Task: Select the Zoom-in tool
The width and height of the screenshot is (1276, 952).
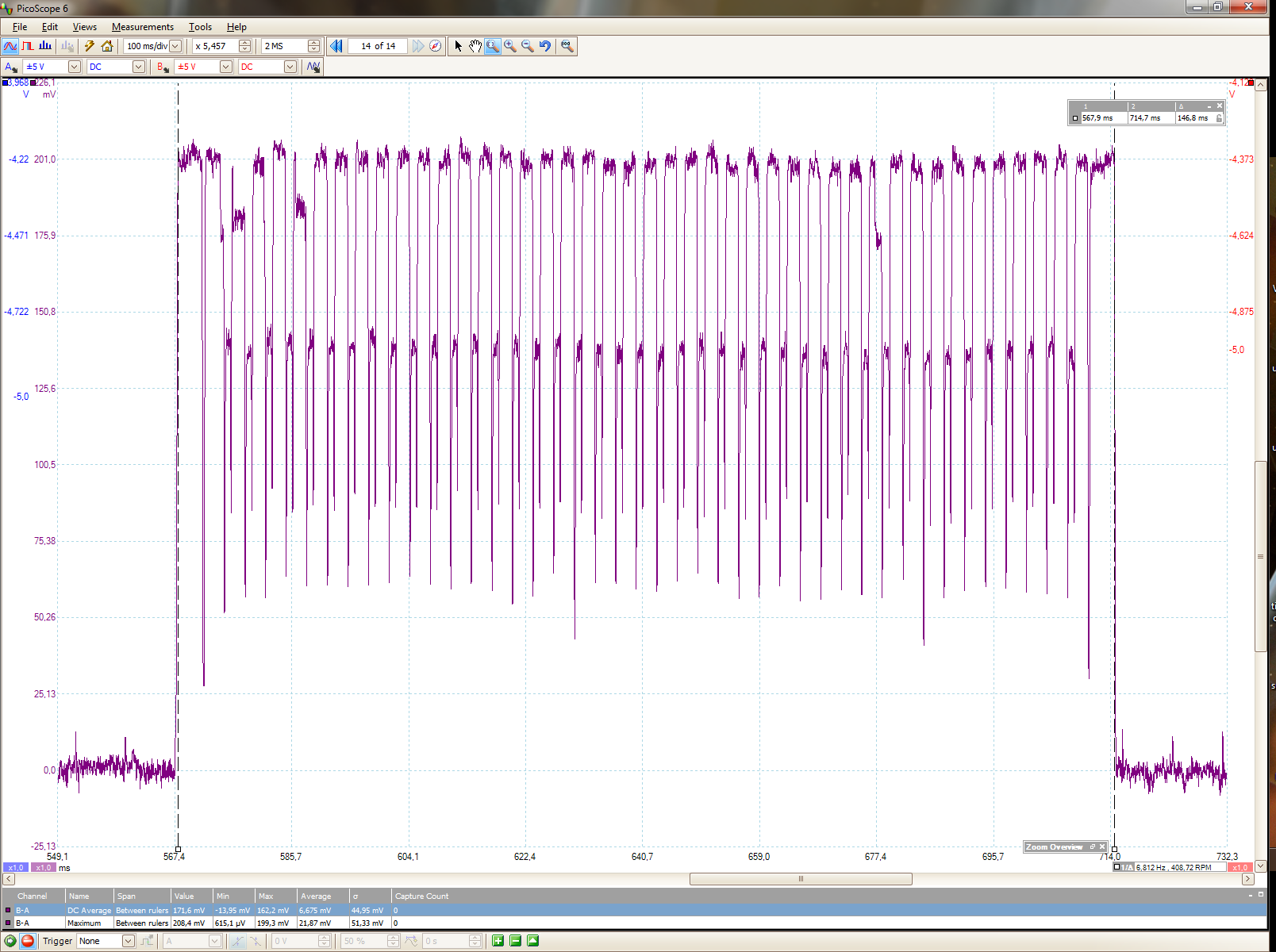Action: pos(510,46)
